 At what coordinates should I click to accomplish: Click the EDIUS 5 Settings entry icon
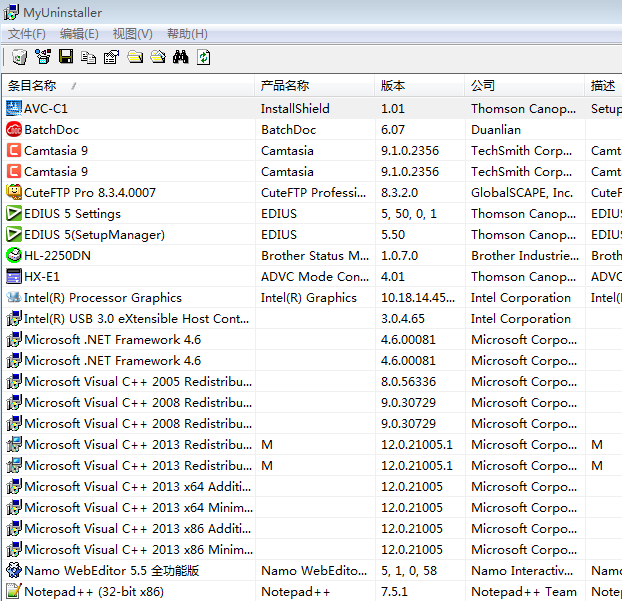click(14, 213)
